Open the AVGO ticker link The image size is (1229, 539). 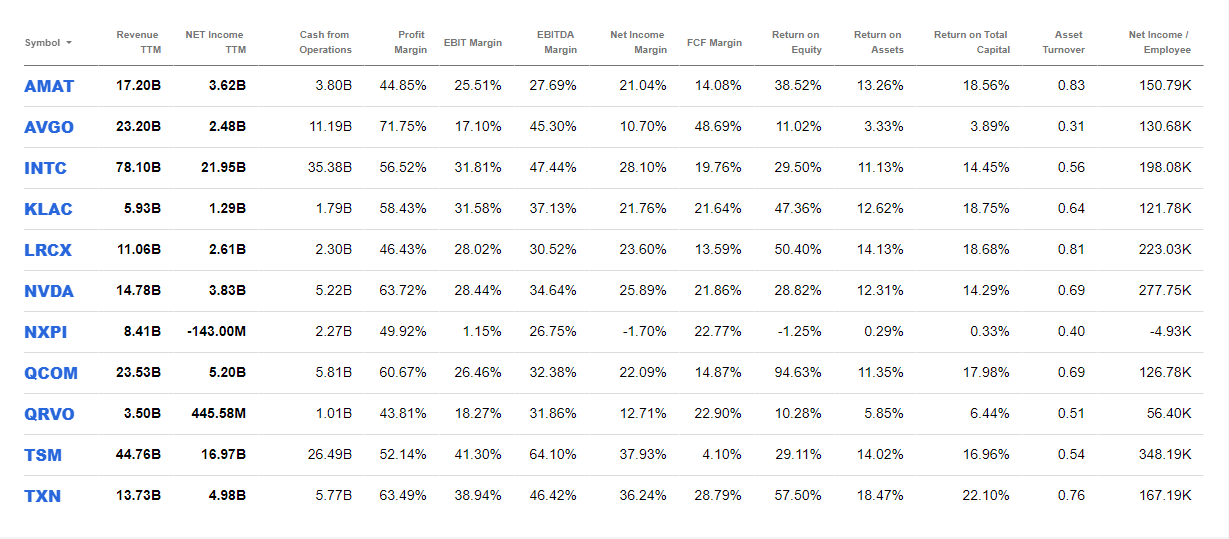(49, 127)
